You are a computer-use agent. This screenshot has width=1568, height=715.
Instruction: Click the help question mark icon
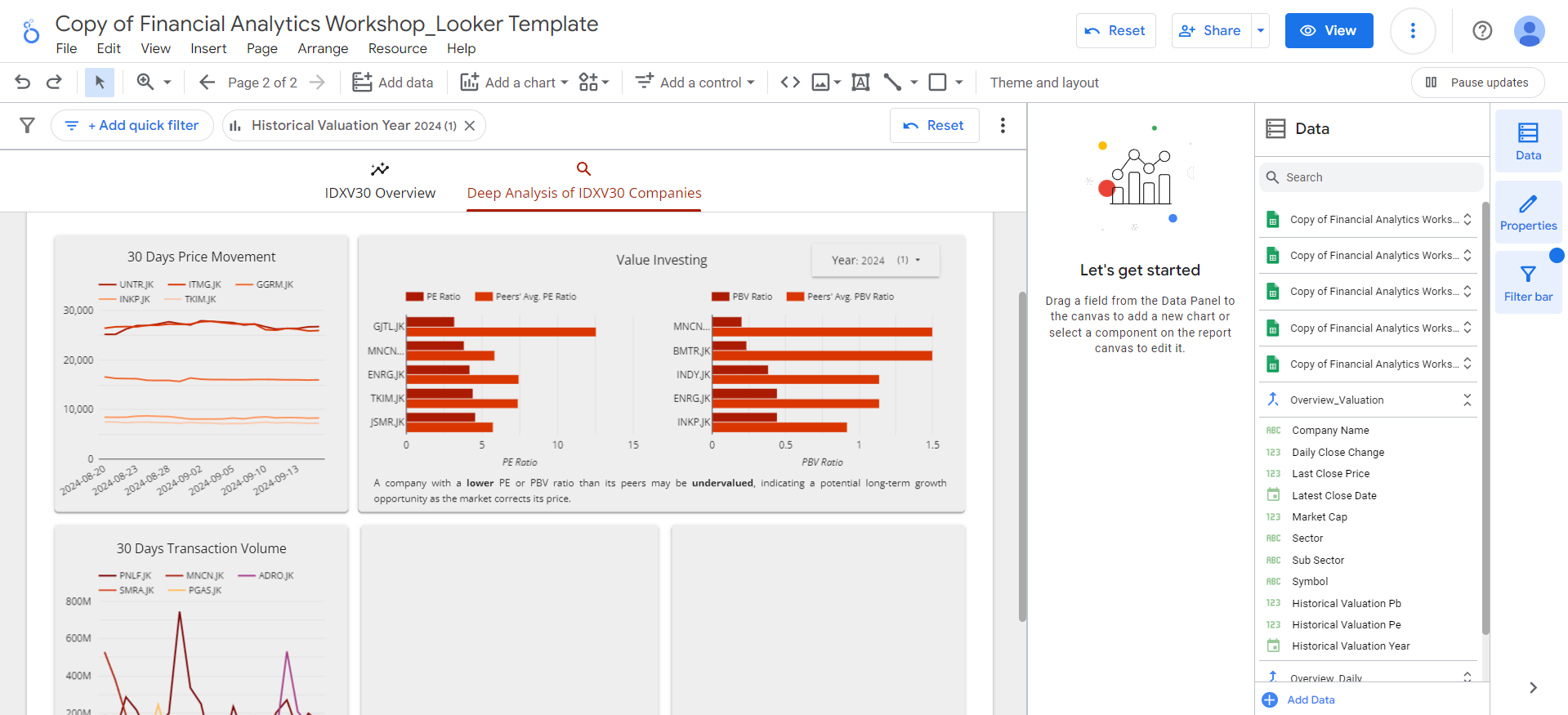(x=1482, y=31)
